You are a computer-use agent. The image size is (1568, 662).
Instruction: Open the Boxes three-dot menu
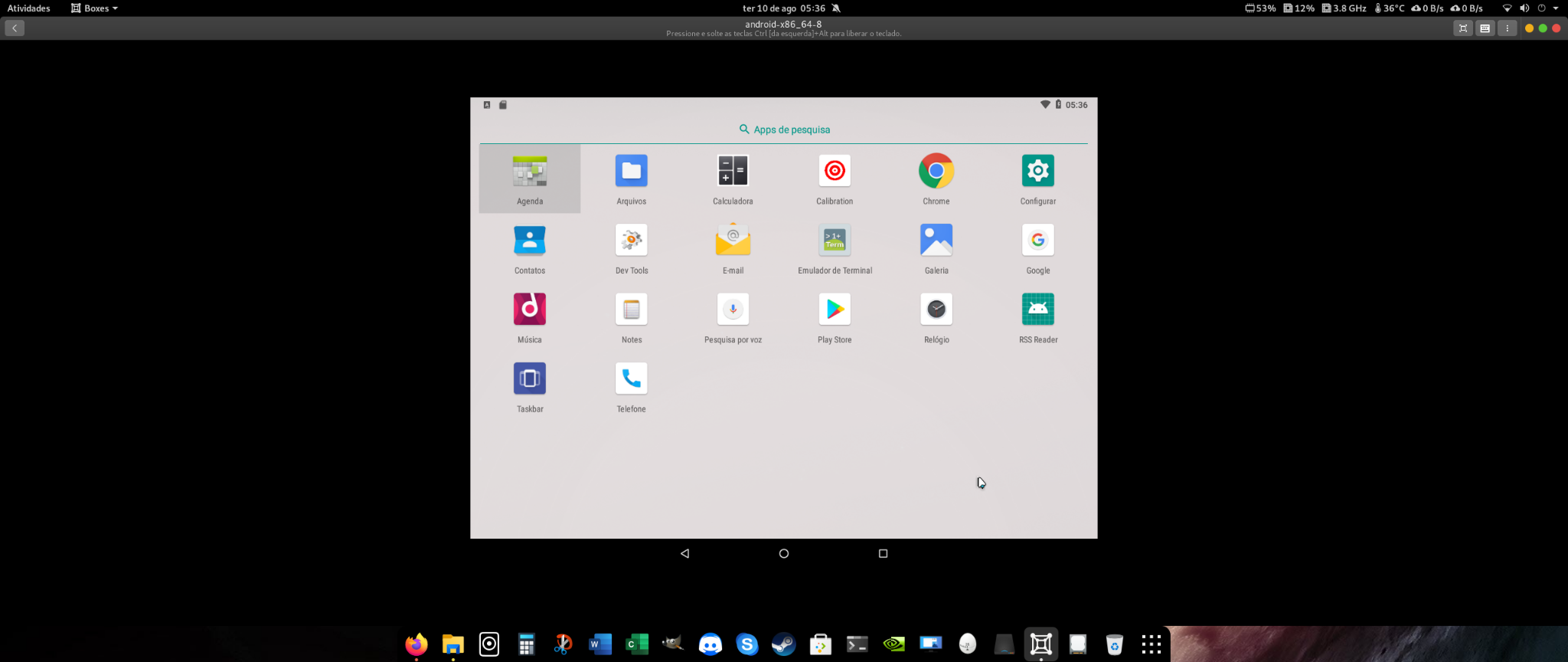point(1507,28)
